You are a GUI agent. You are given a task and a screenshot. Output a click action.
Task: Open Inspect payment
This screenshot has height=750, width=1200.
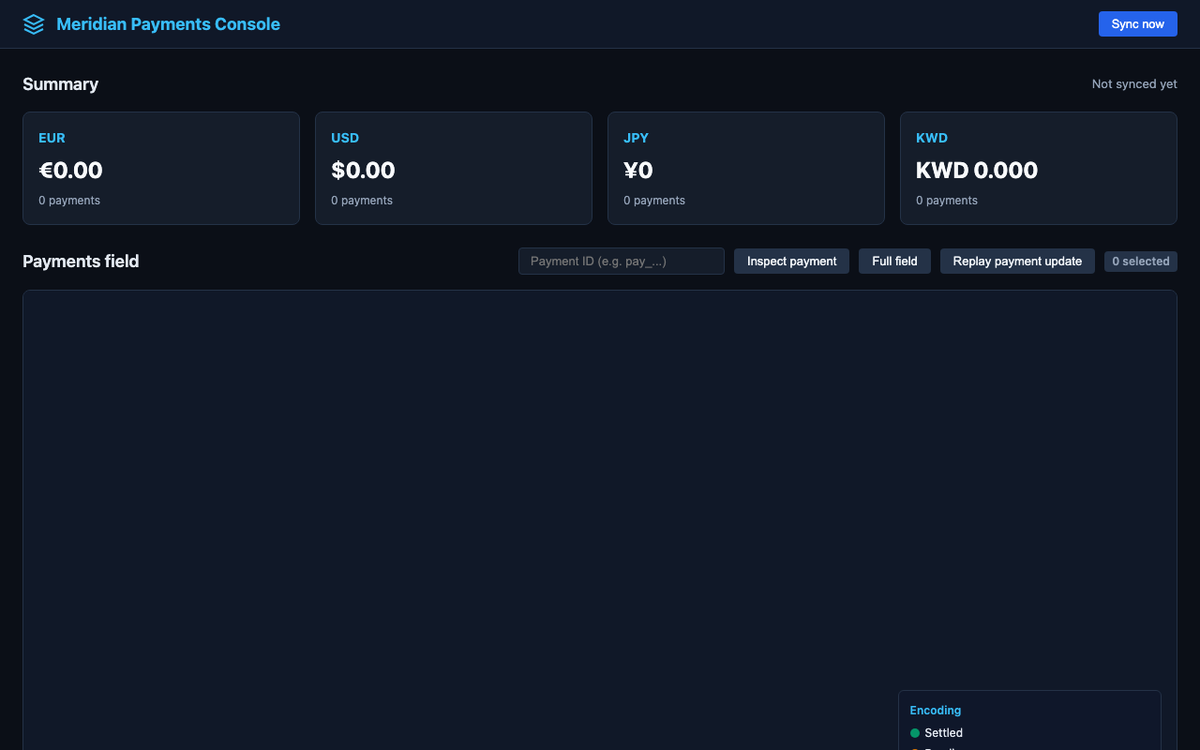(792, 261)
